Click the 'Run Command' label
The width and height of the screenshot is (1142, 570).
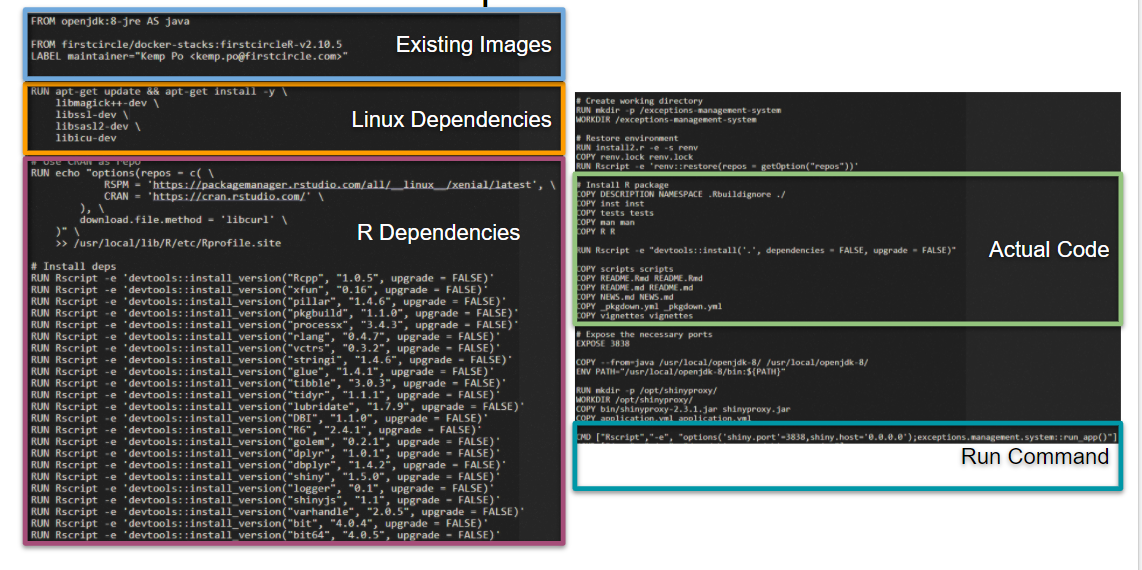[1035, 457]
